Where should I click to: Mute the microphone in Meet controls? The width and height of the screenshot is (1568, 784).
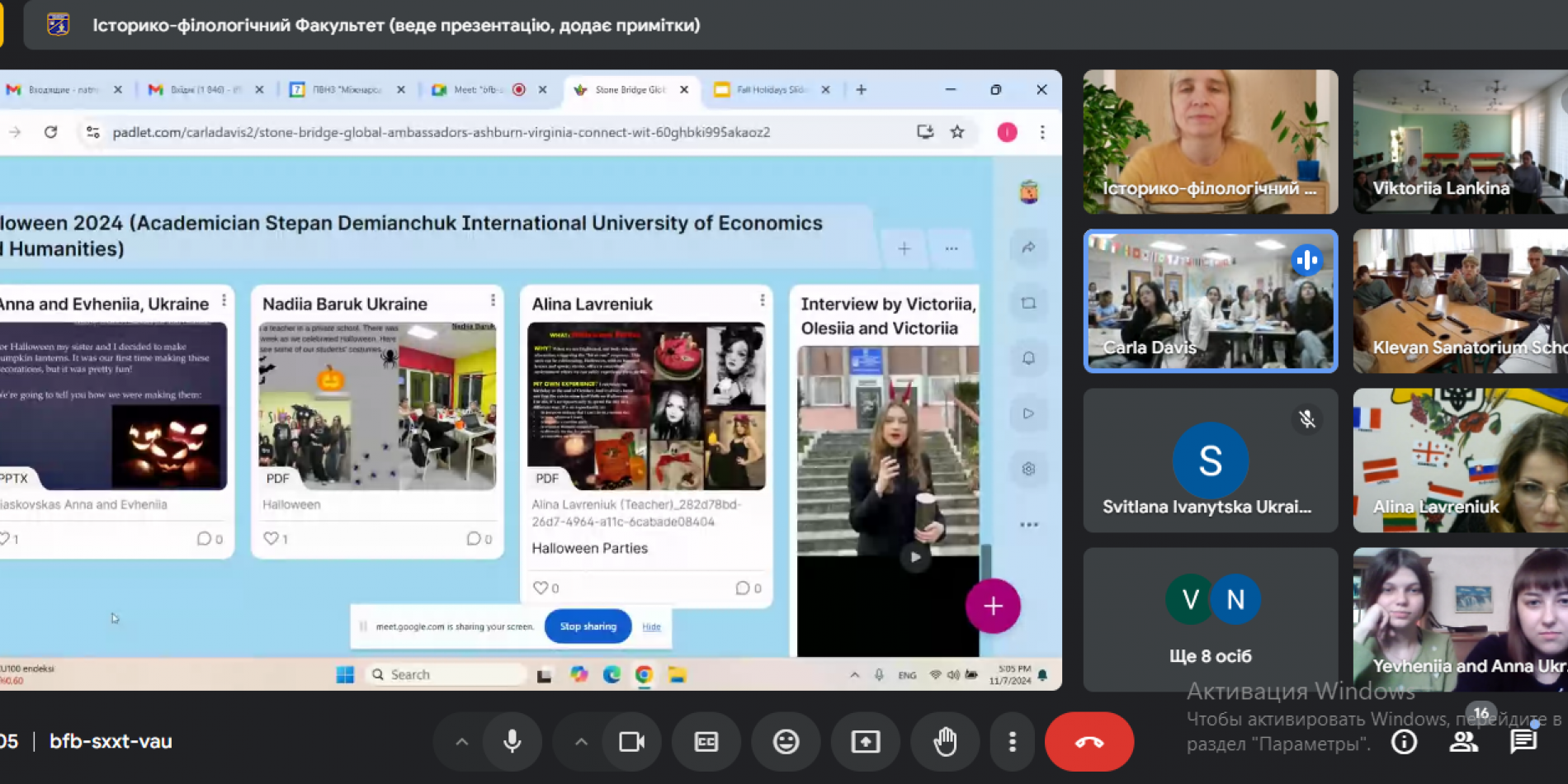[512, 741]
